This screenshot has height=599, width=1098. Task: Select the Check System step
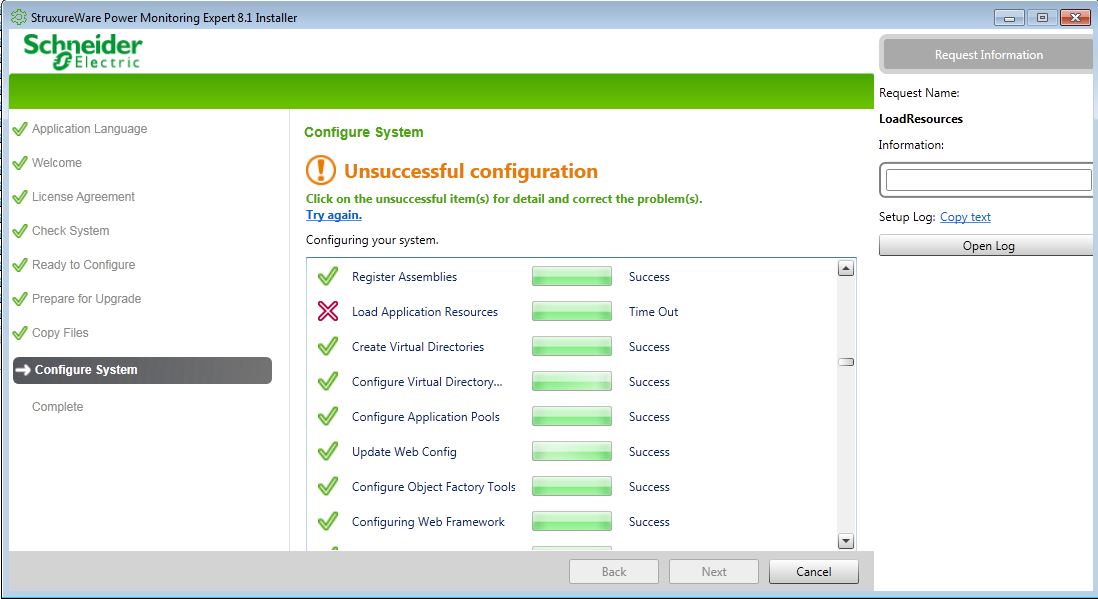70,230
